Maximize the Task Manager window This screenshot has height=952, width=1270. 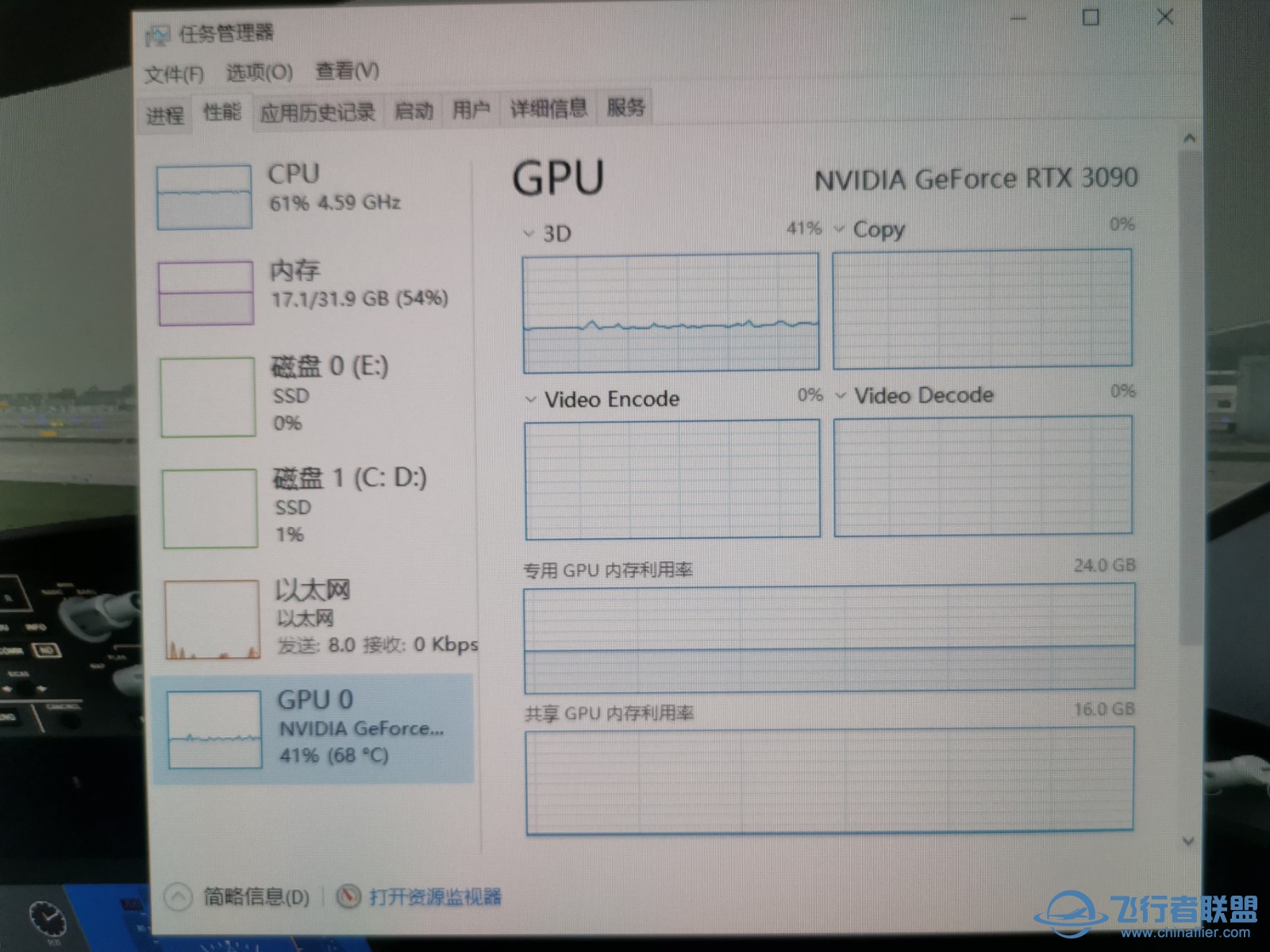pyautogui.click(x=1091, y=17)
